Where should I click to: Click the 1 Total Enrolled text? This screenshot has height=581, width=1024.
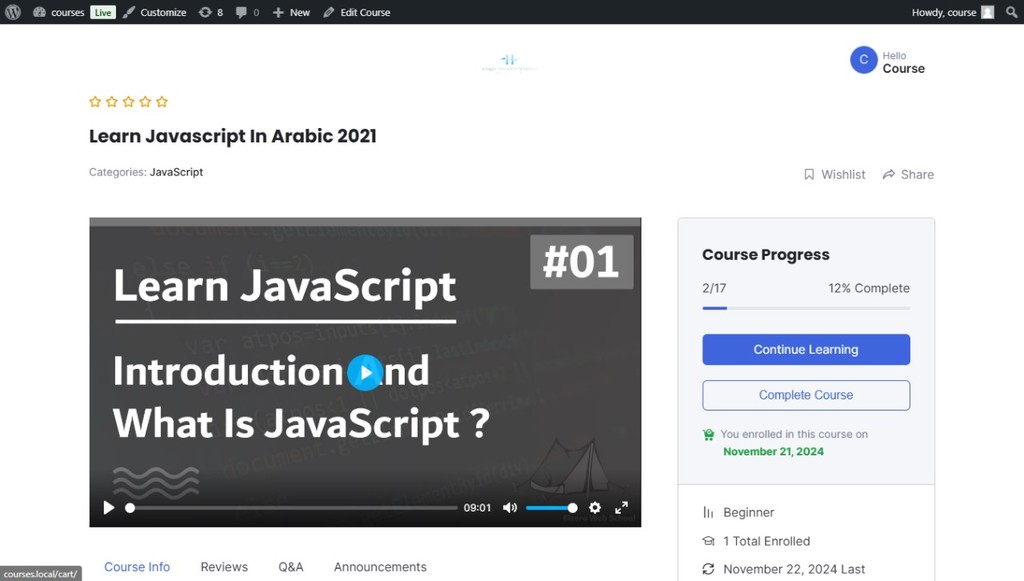pos(767,541)
